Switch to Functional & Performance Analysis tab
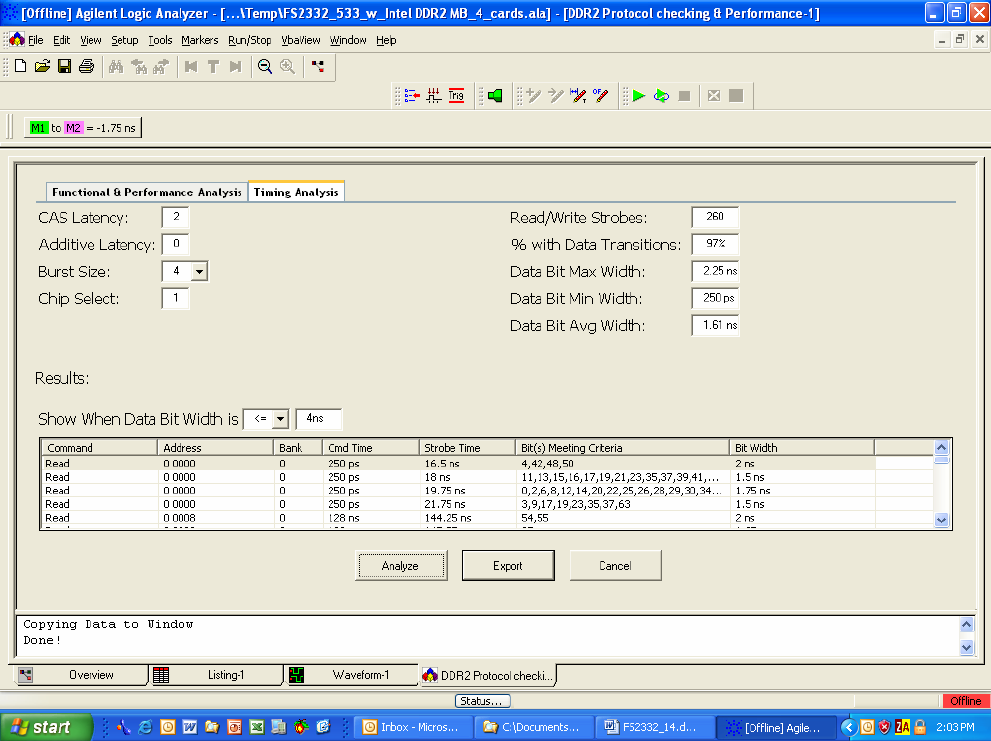Viewport: 991px width, 741px height. (146, 192)
